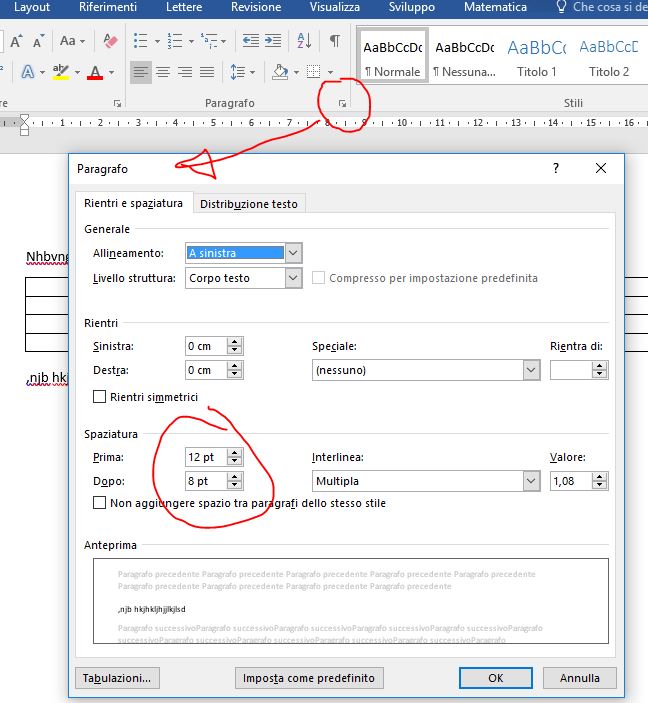Open the Paragrafo group dialog launcher
Viewport: 648px width, 703px height.
(342, 104)
